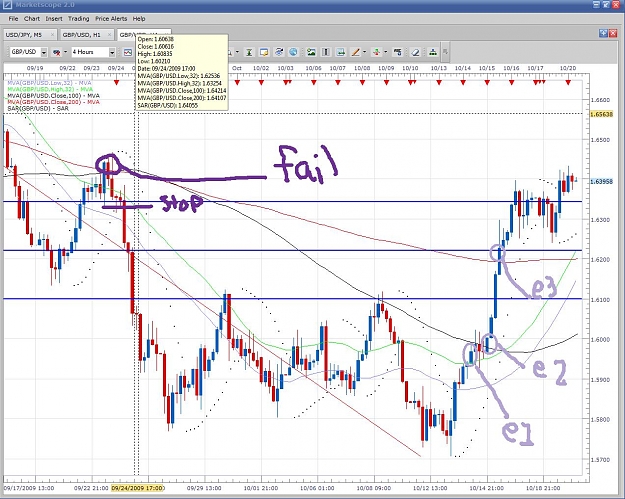Open the 4 Hours timeframe dropdown
The width and height of the screenshot is (625, 499).
(x=112, y=52)
